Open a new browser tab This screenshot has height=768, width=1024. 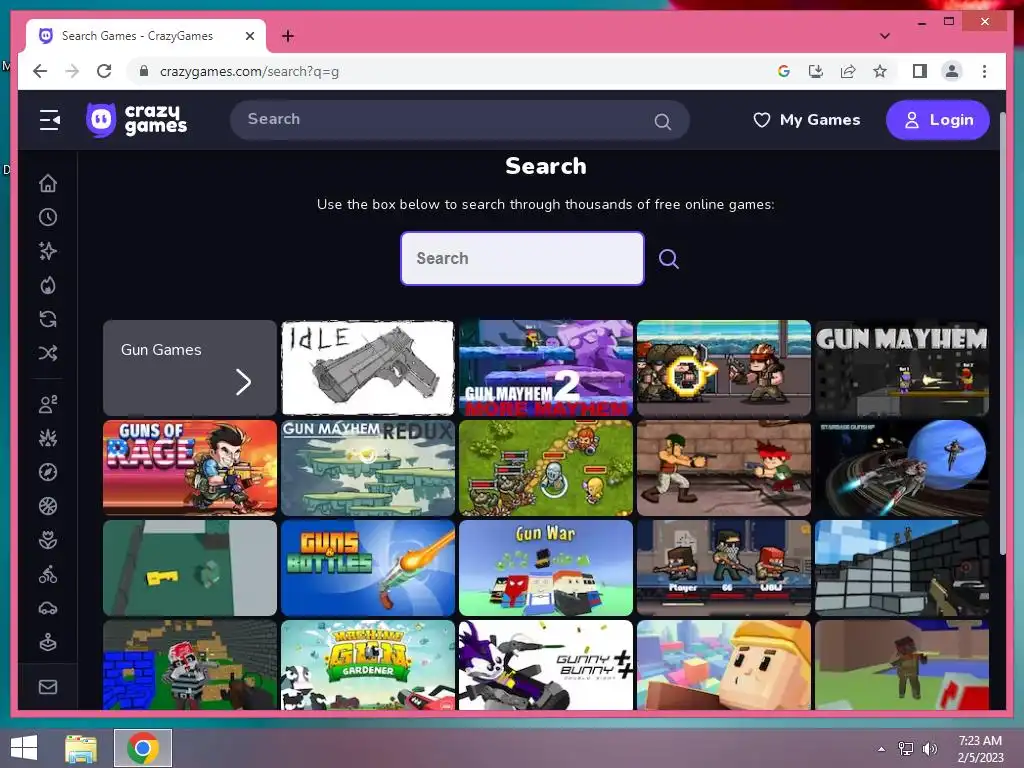pos(287,36)
